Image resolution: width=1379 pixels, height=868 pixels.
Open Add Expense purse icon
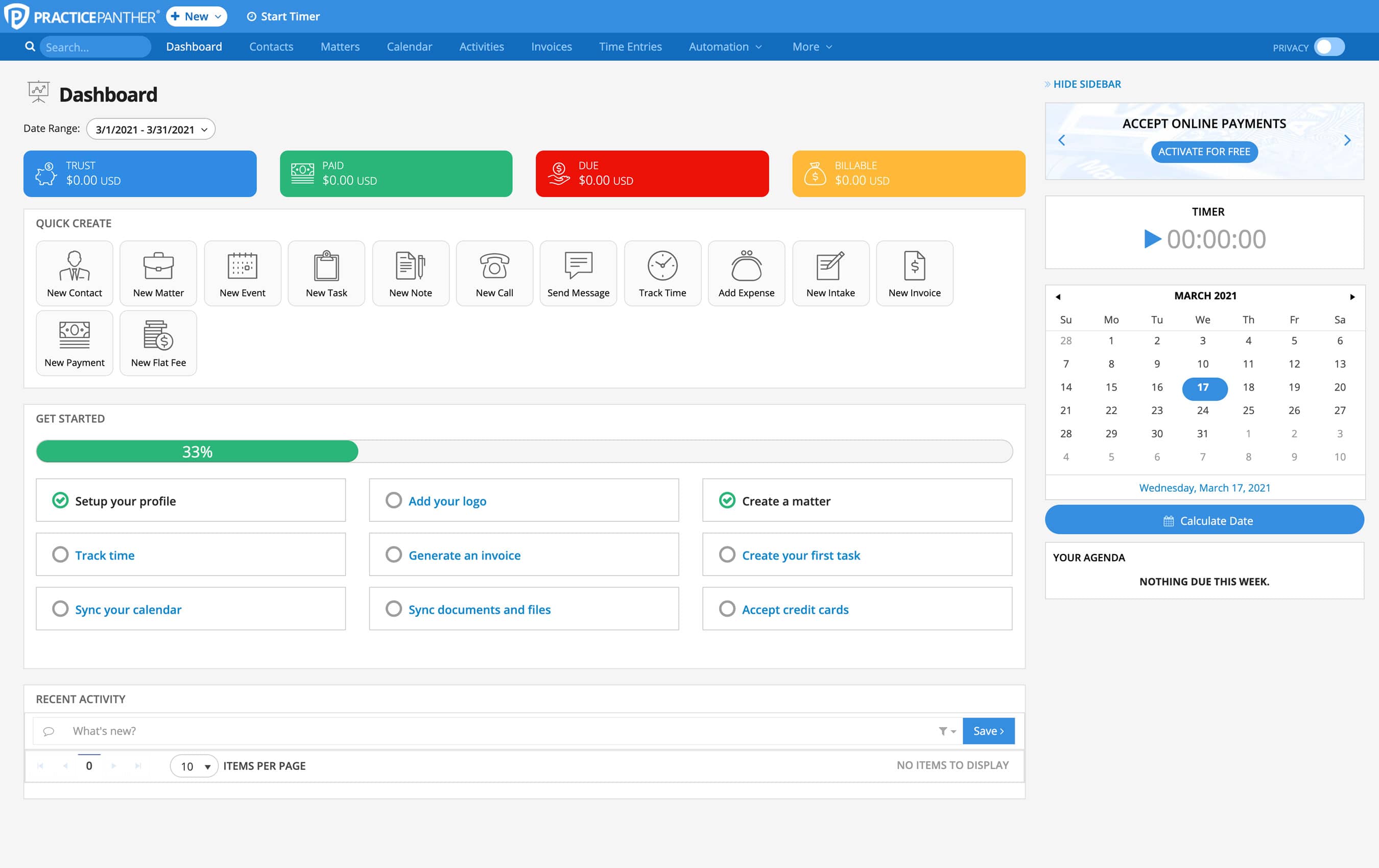click(746, 266)
